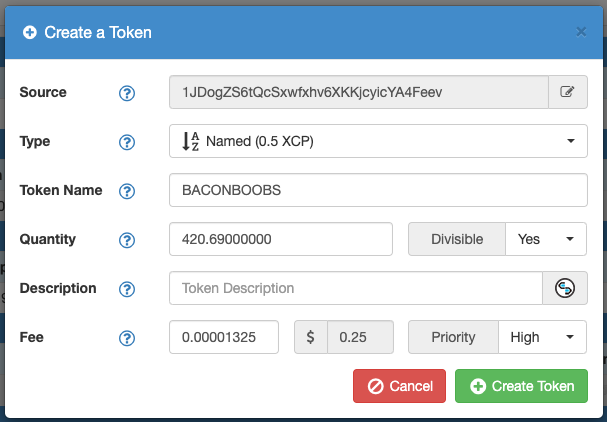Click the link icon button beside Token Description
The width and height of the screenshot is (607, 422).
[x=565, y=288]
